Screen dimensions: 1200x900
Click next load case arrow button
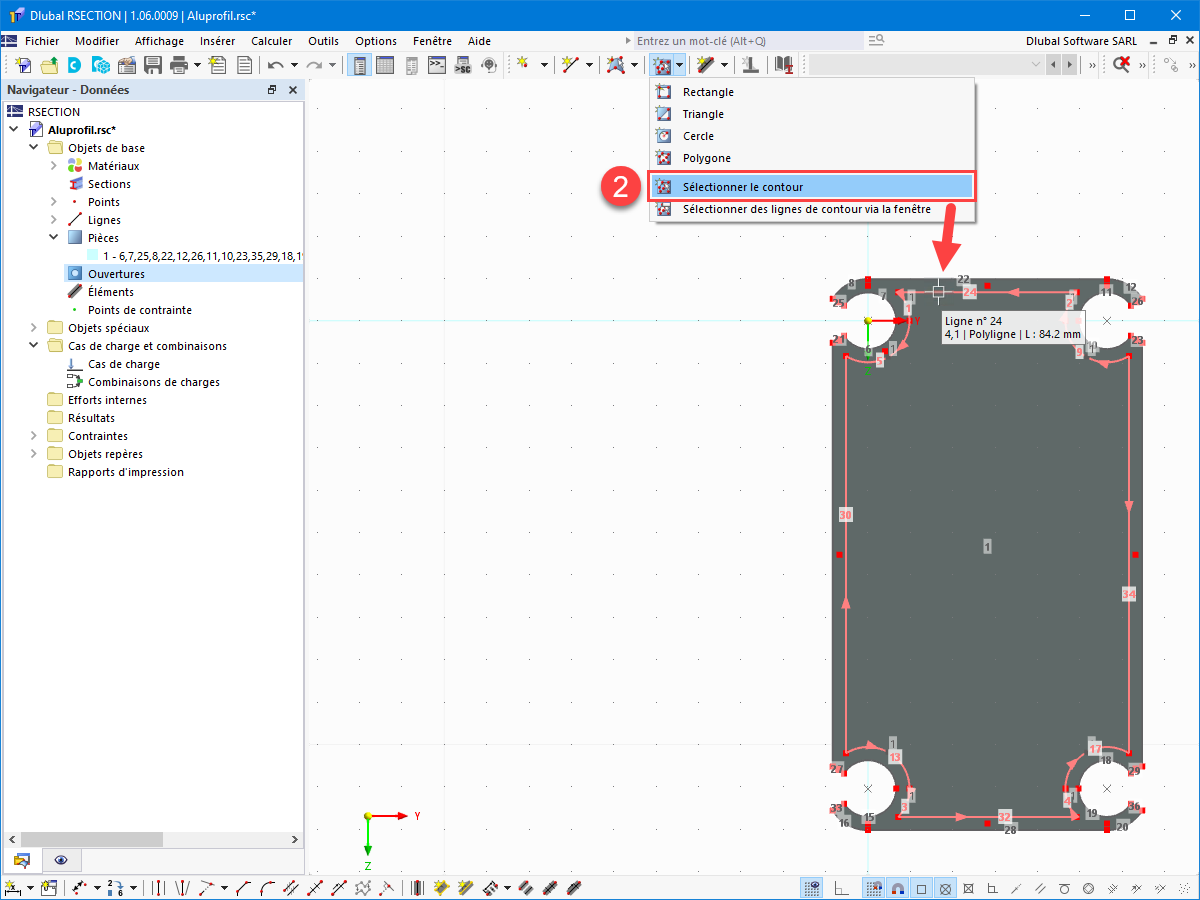pyautogui.click(x=1070, y=65)
